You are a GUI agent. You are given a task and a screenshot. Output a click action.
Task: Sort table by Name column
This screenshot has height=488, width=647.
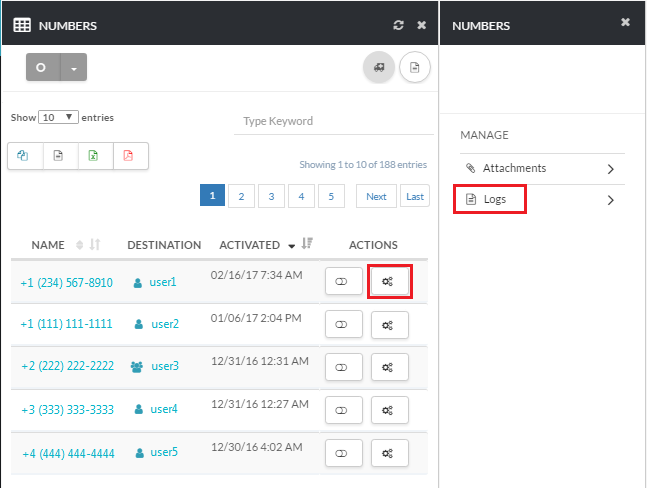coord(48,245)
